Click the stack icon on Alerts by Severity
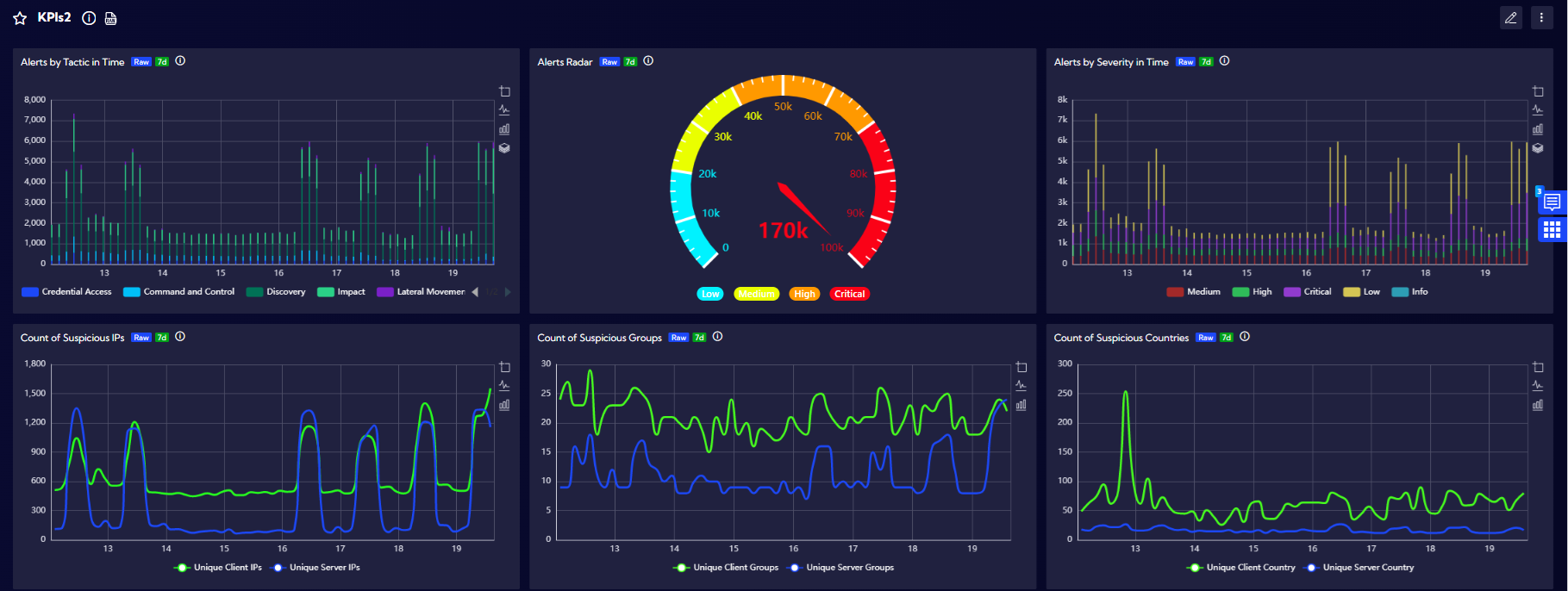This screenshot has width=1568, height=591. (1537, 148)
